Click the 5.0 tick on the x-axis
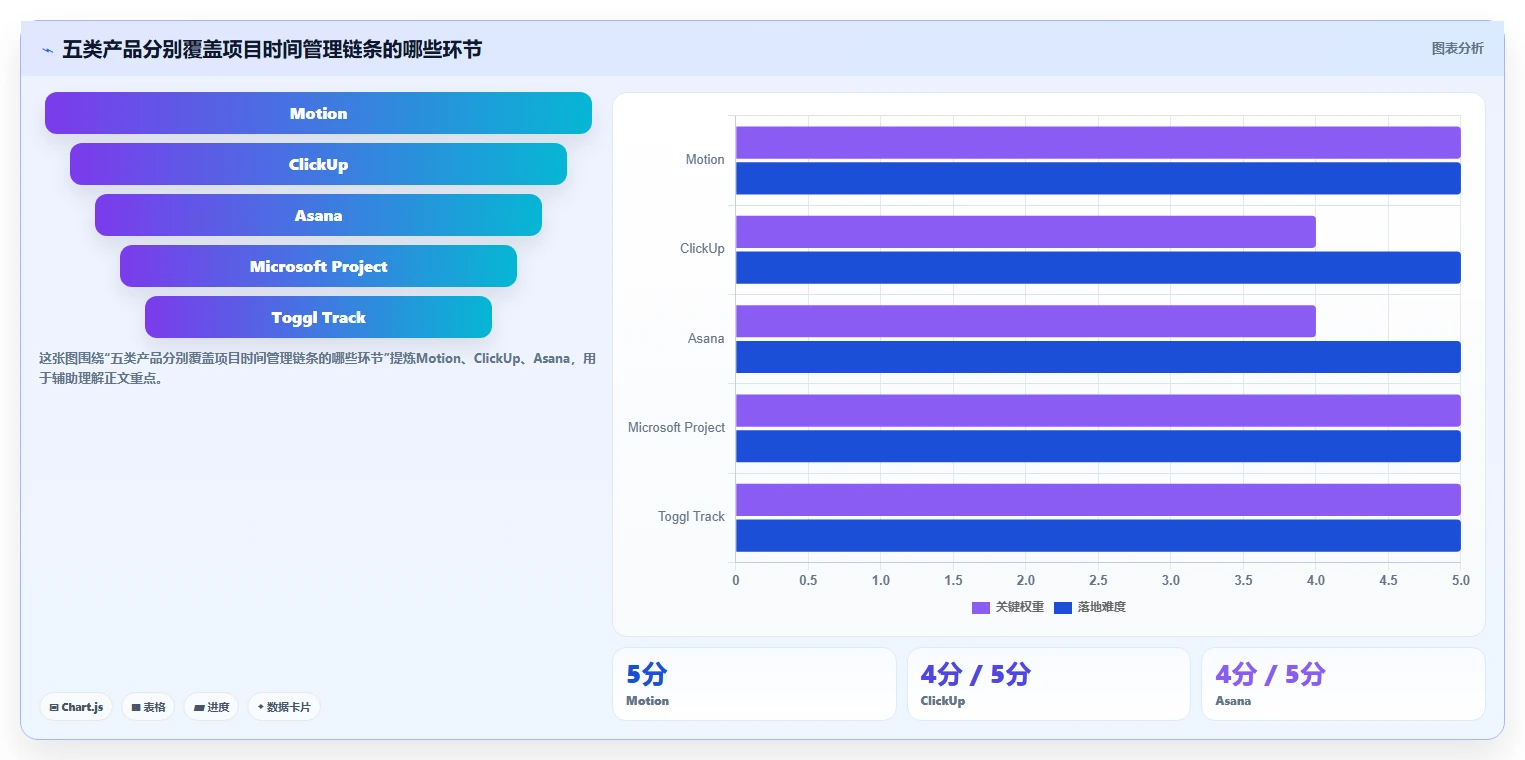Viewport: 1525px width, 760px height. [1461, 580]
